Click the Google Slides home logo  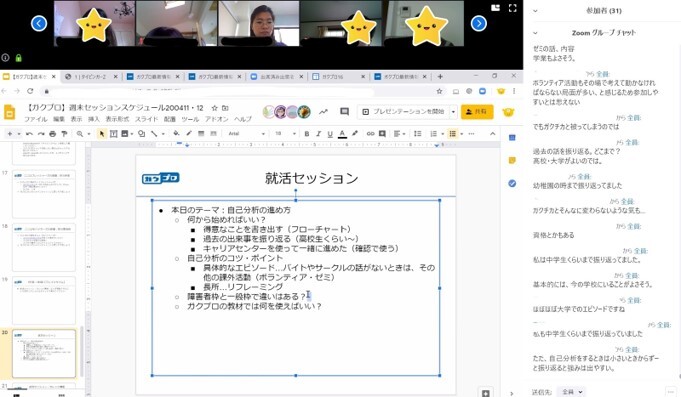[x=10, y=112]
